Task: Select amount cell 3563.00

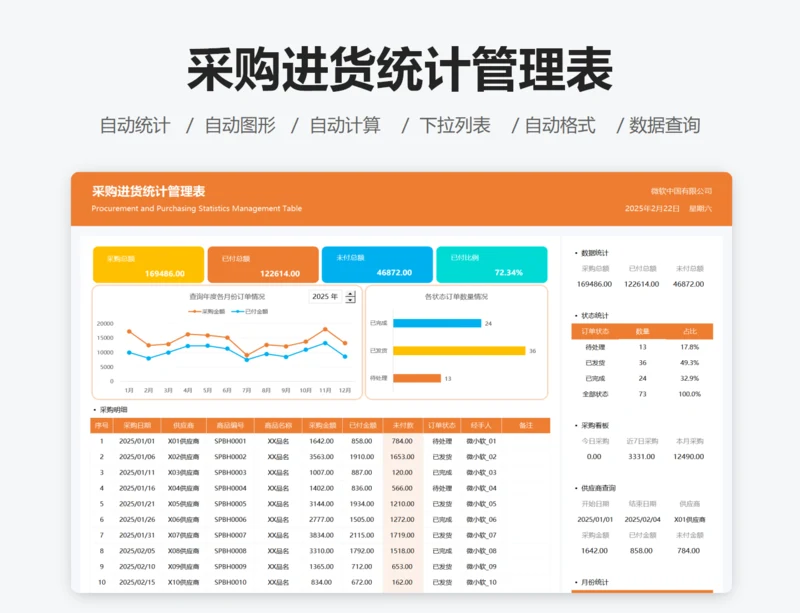Action: tap(321, 457)
